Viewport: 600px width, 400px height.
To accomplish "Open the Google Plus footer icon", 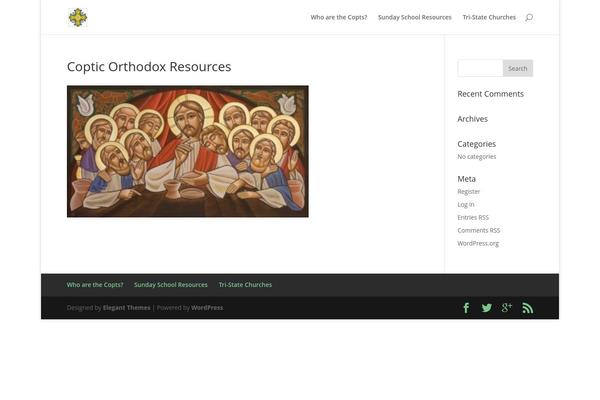I will point(507,307).
